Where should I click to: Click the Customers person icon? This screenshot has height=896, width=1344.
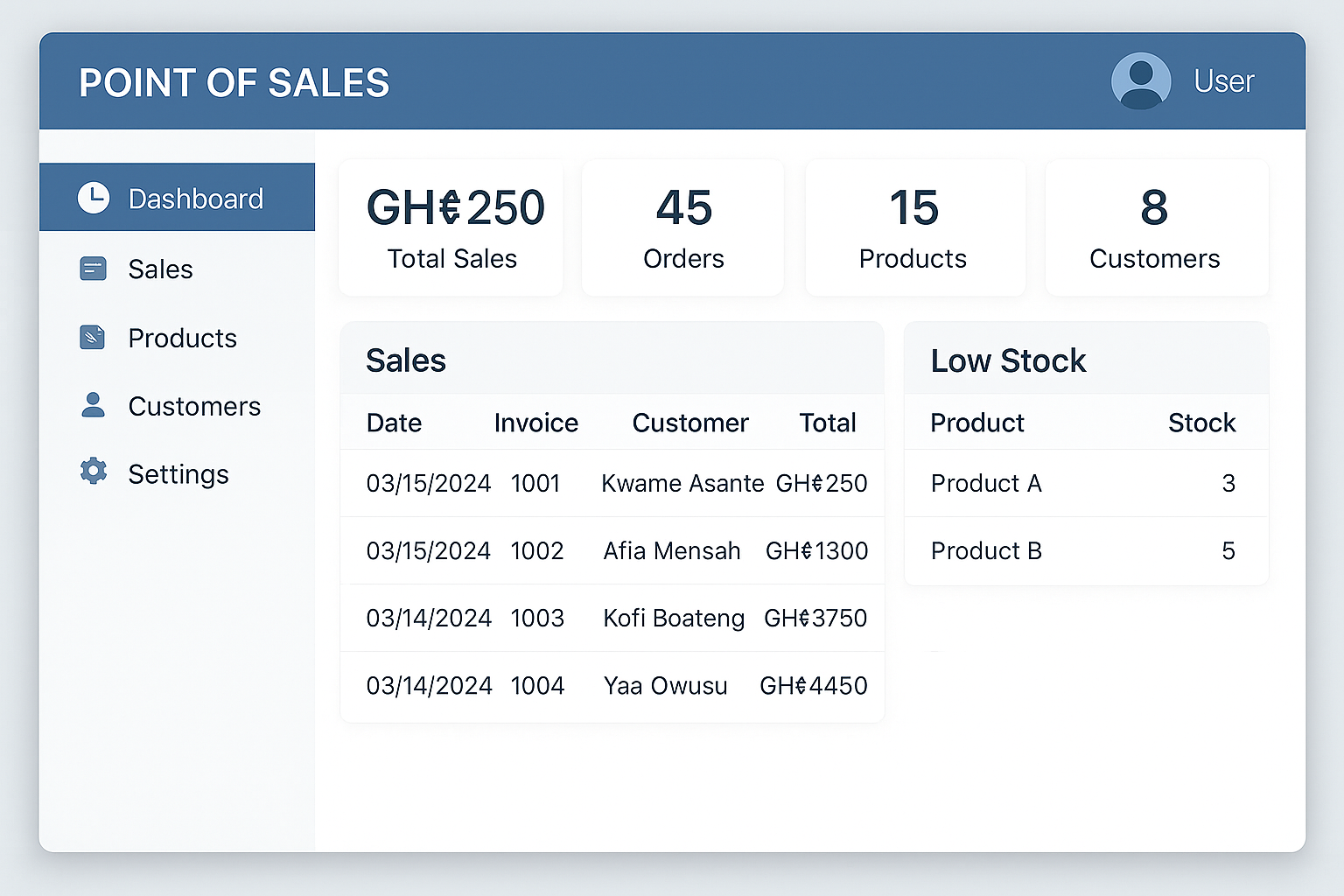pyautogui.click(x=93, y=405)
